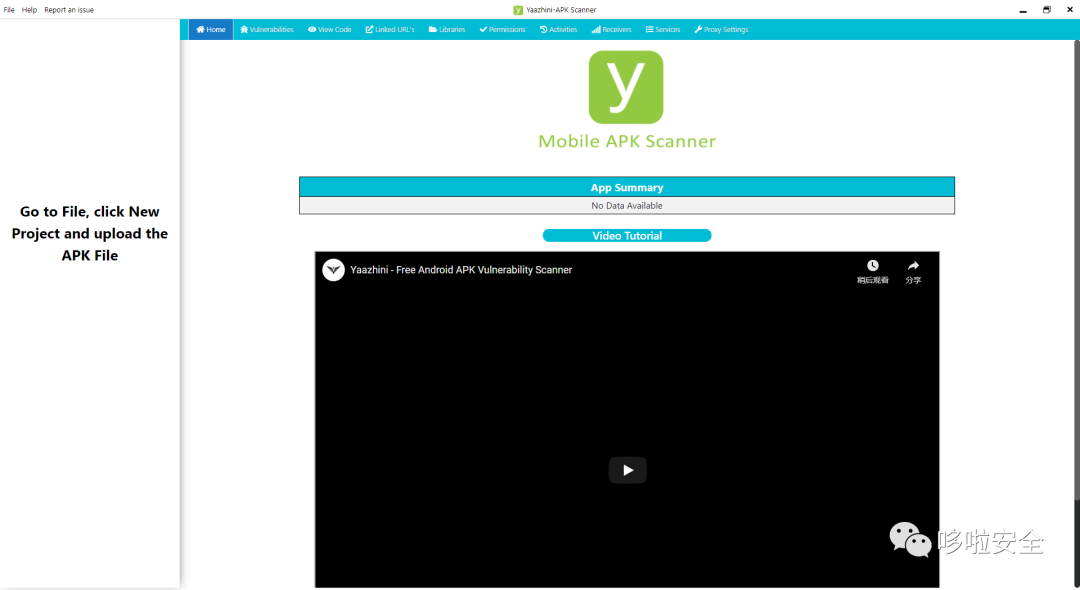The image size is (1080, 590).
Task: Open the video title link
Action: 461,270
